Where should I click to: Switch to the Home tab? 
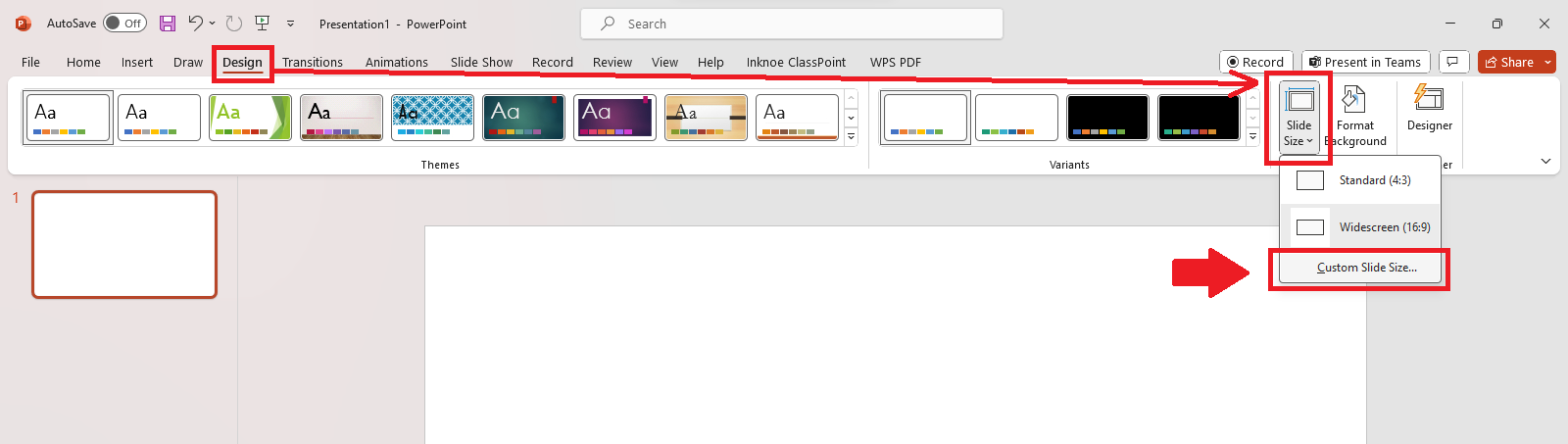pos(83,62)
